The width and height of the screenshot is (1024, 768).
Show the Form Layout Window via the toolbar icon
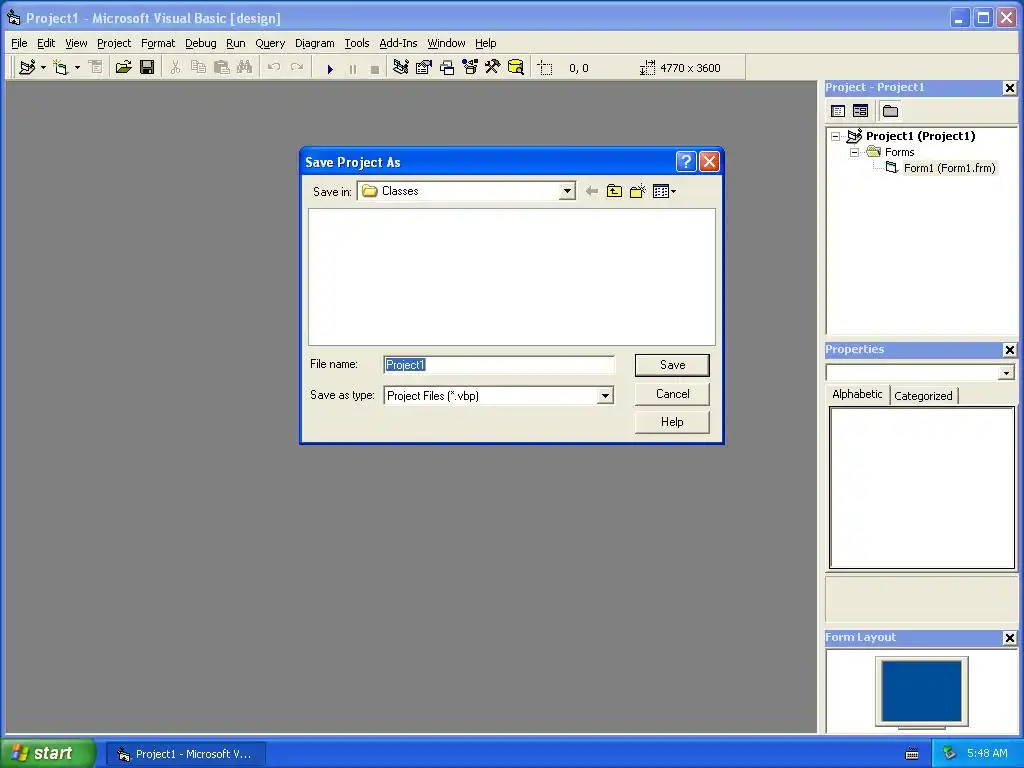447,67
